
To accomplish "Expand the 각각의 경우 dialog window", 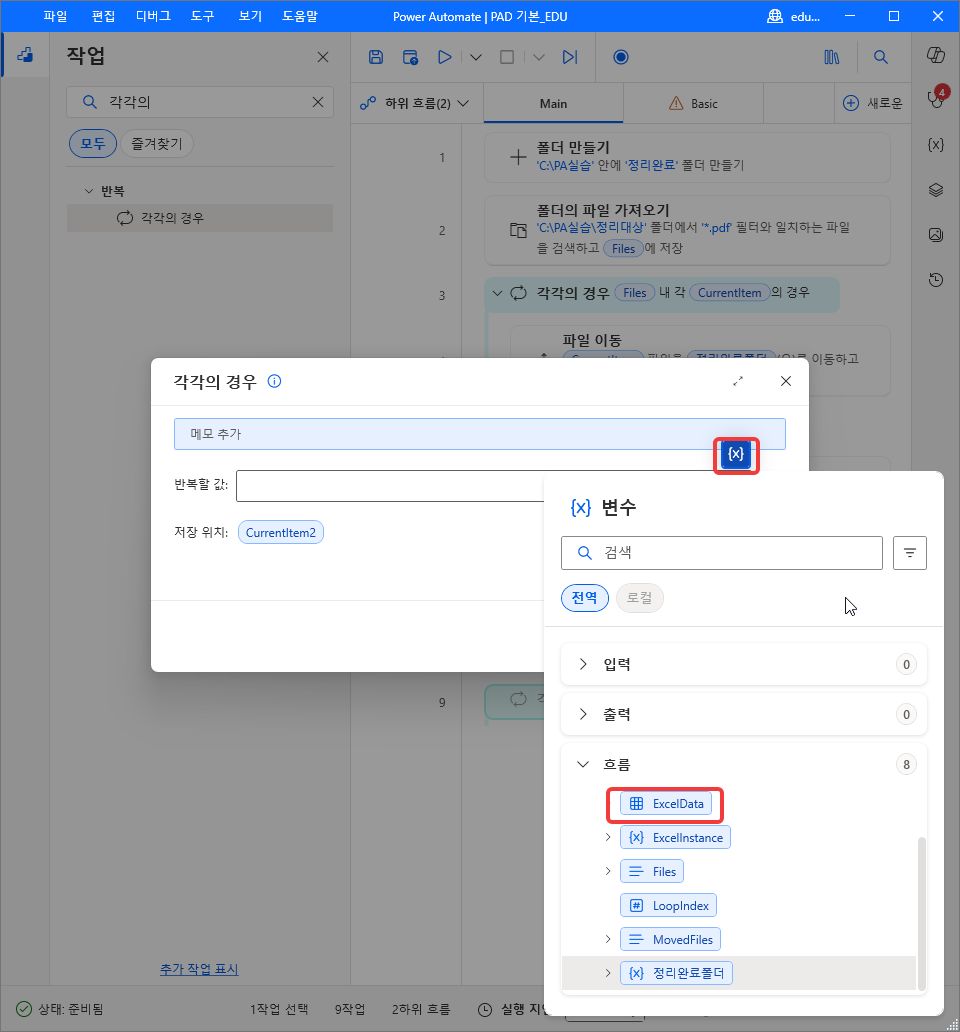I will click(x=738, y=381).
